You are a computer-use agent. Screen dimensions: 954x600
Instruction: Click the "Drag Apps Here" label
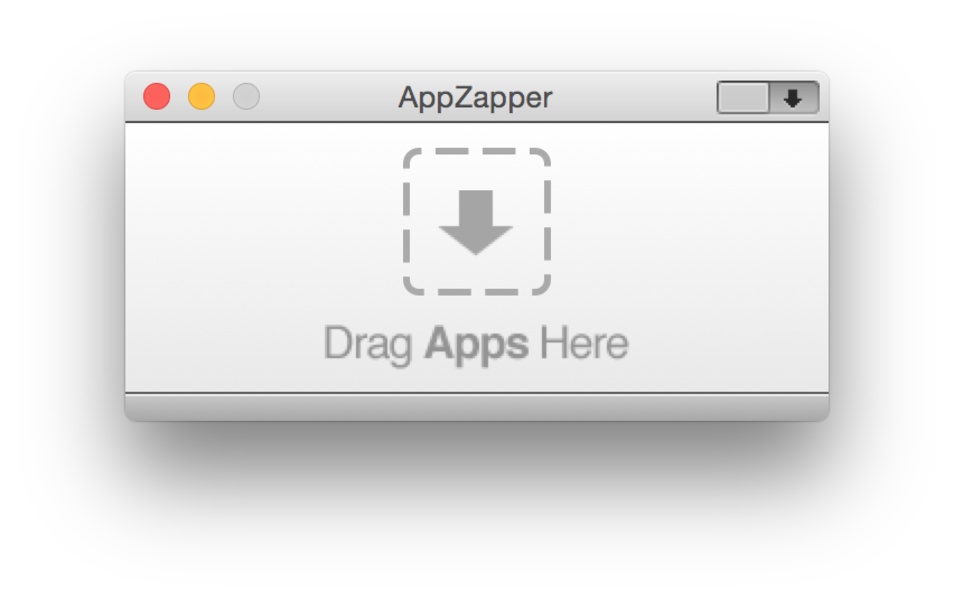tap(476, 345)
